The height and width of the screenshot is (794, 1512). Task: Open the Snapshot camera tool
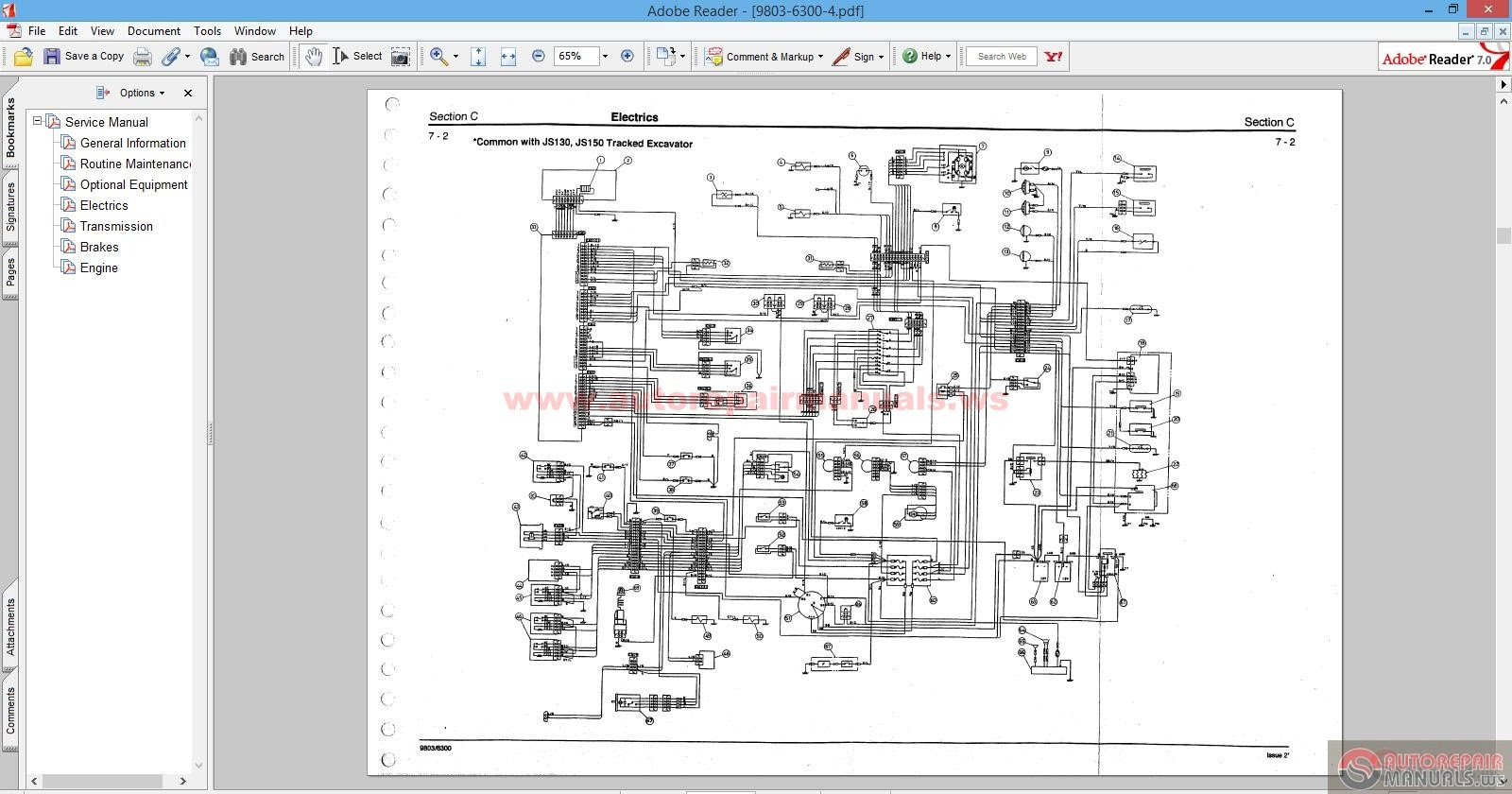pos(401,57)
